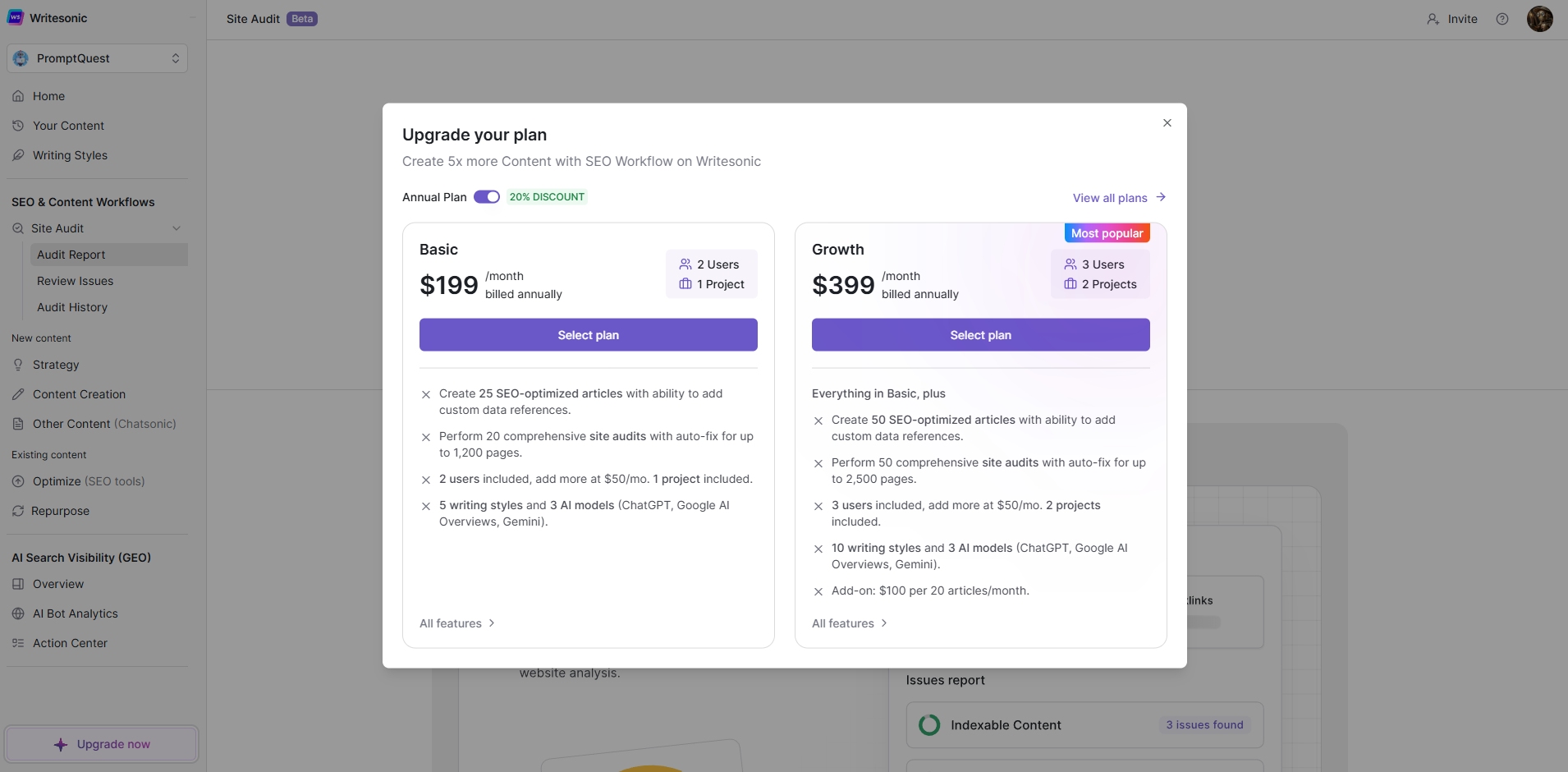
Task: Click the Strategy lightbulb icon
Action: (x=18, y=365)
